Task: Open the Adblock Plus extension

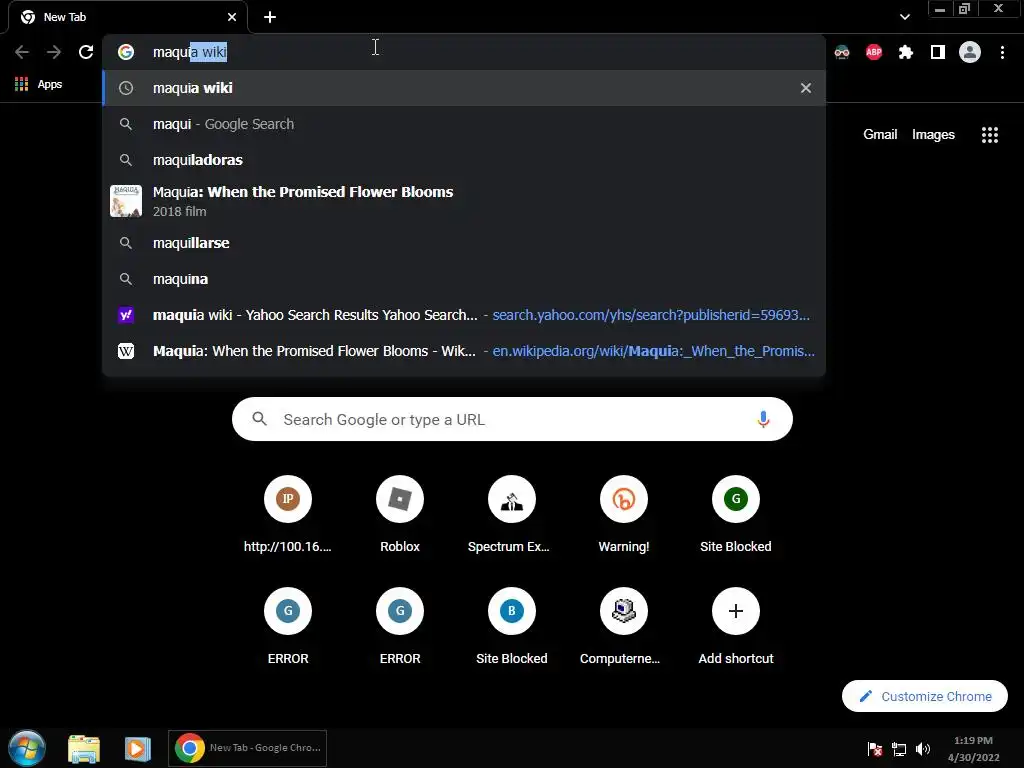Action: (x=874, y=52)
